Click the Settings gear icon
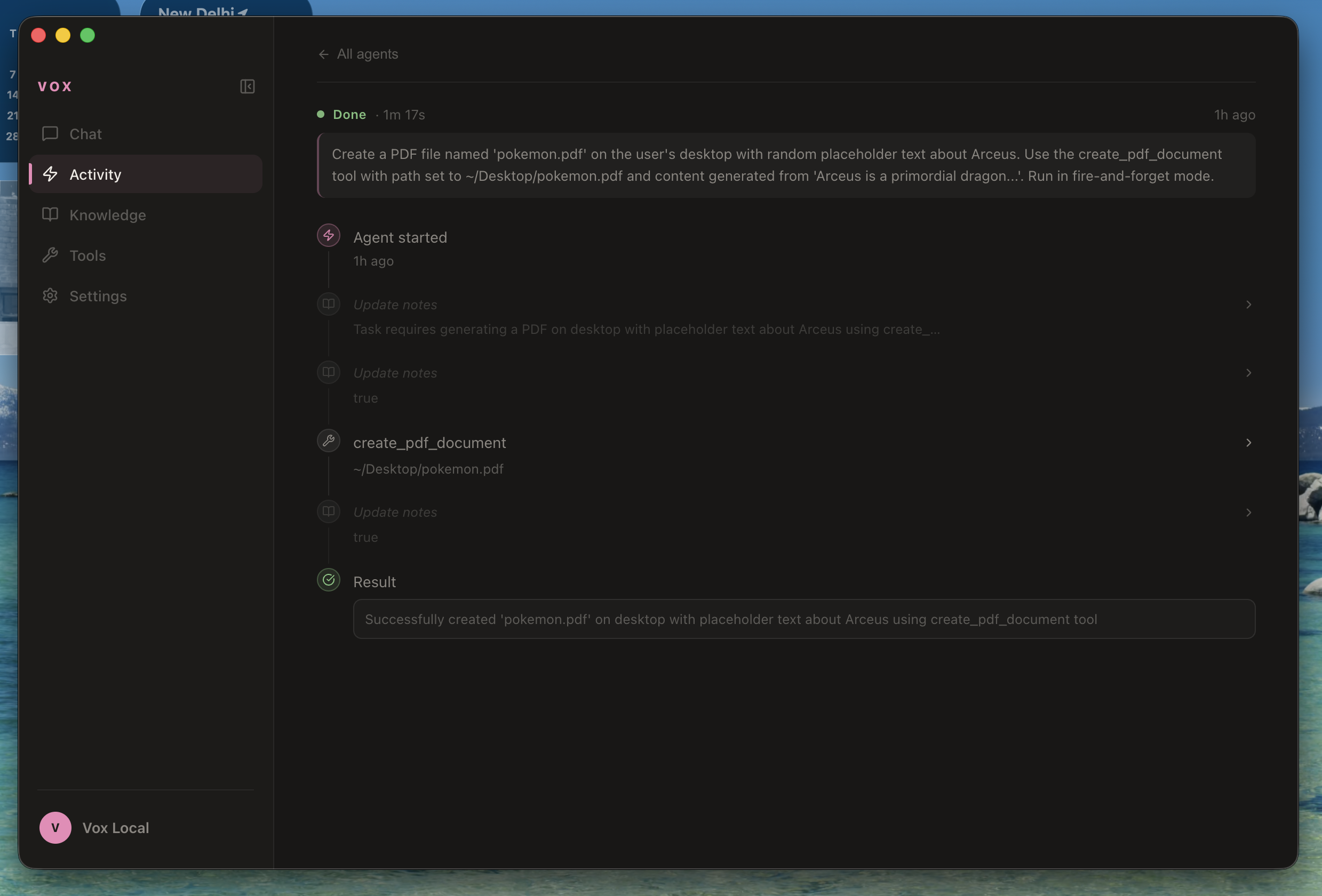 tap(50, 295)
